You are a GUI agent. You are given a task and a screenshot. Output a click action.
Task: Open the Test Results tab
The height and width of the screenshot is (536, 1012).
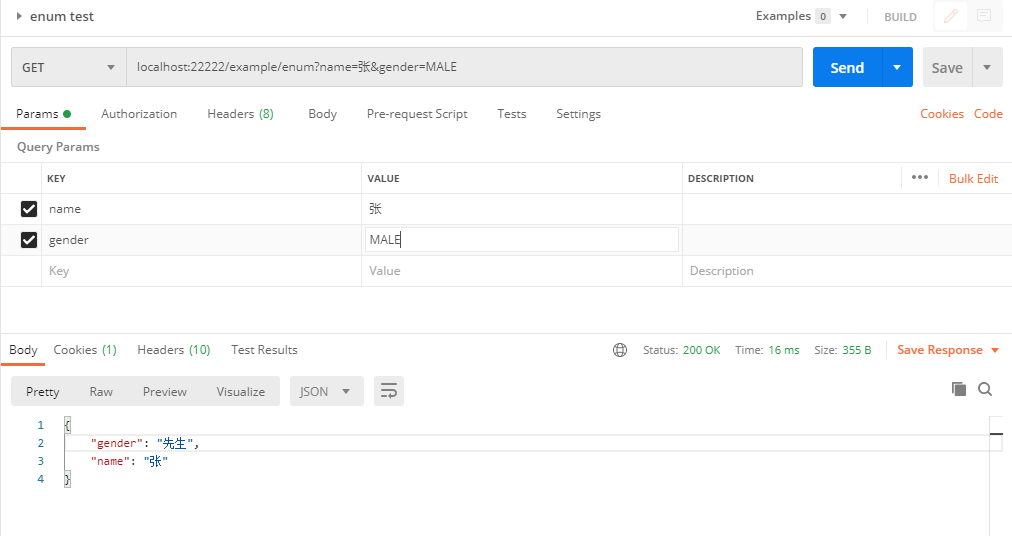pyautogui.click(x=264, y=350)
